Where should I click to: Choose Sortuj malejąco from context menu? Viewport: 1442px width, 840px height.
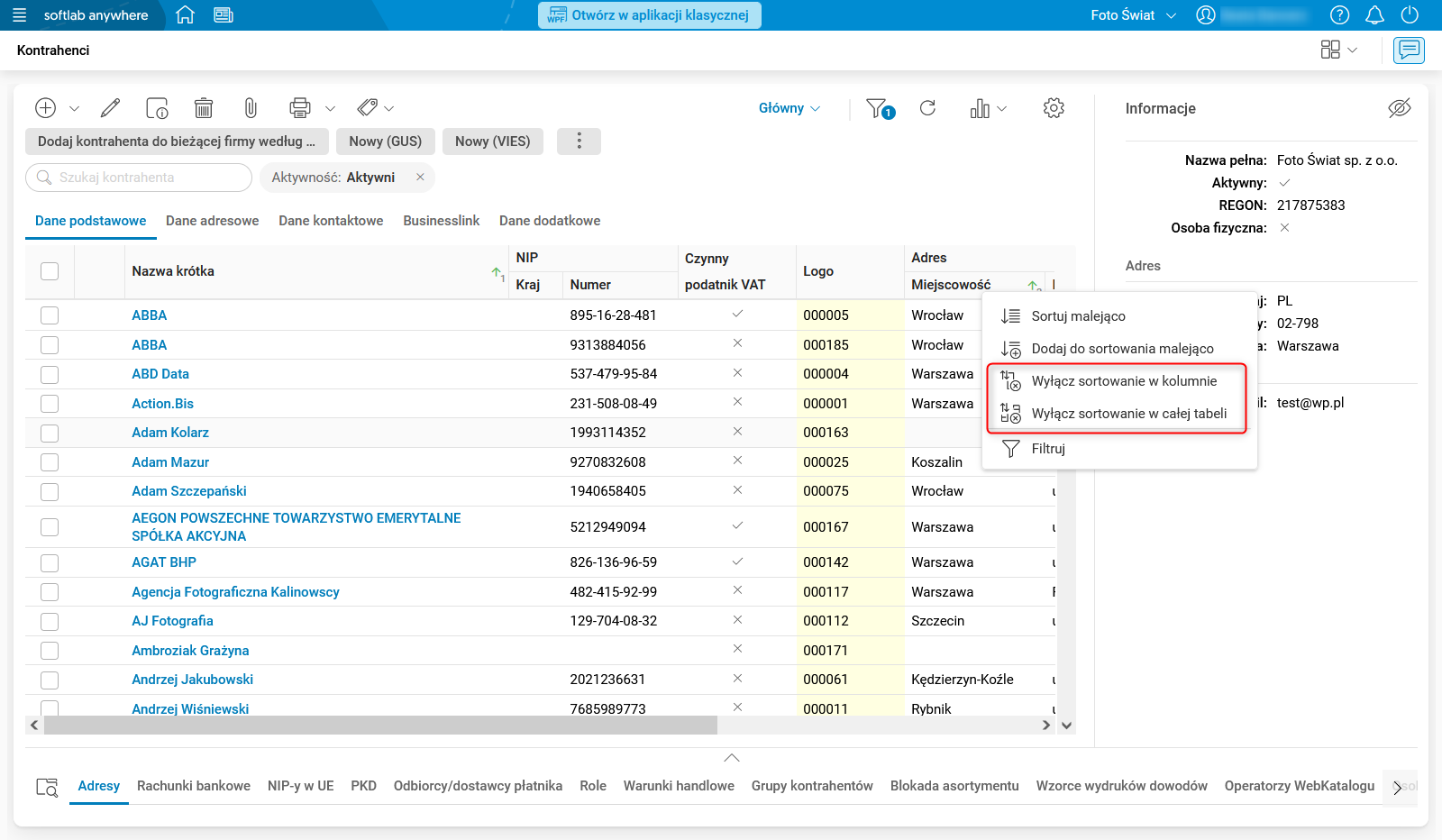coord(1119,316)
